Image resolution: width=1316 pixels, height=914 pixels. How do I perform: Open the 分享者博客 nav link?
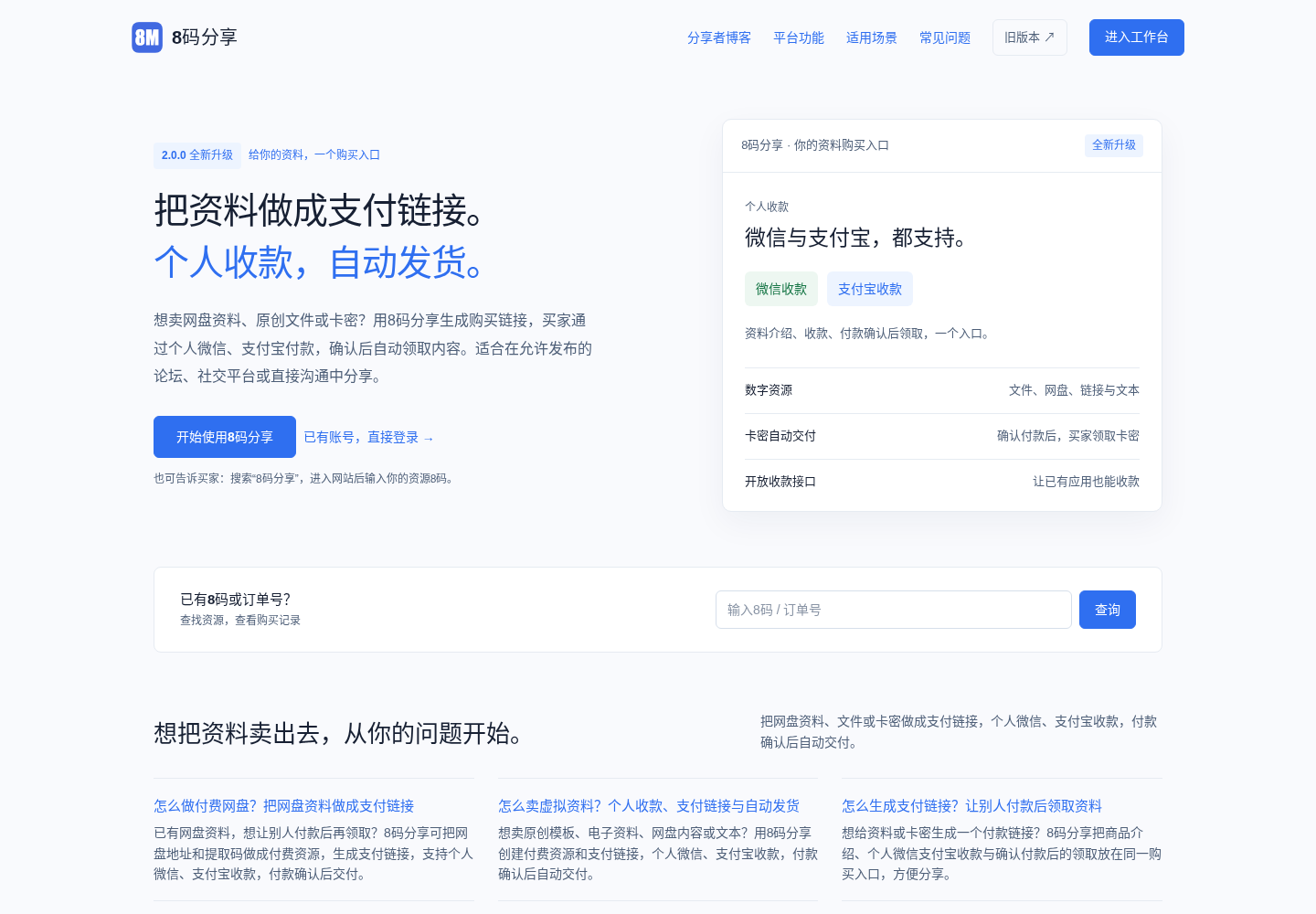point(719,37)
